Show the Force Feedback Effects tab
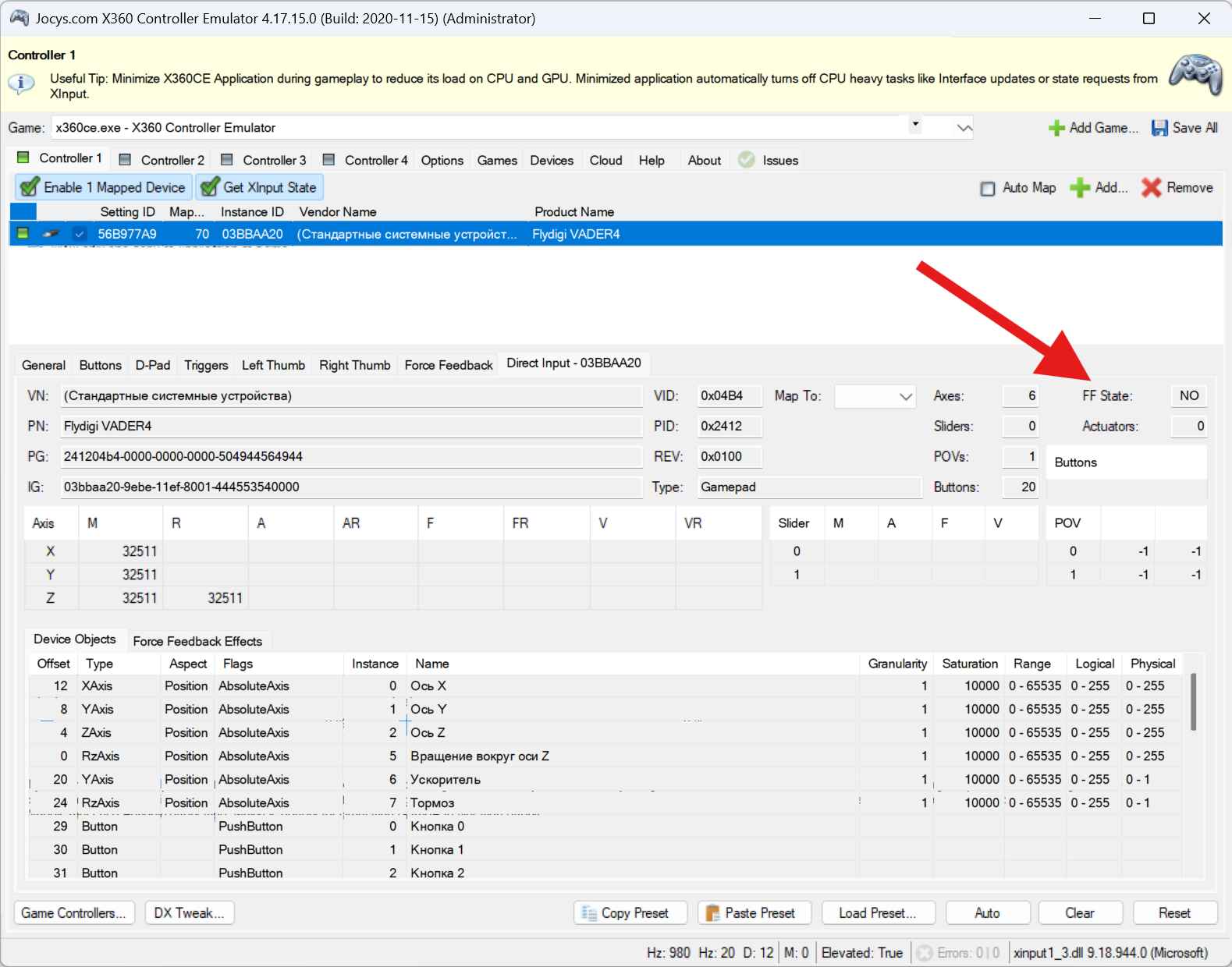This screenshot has height=967, width=1232. tap(197, 641)
